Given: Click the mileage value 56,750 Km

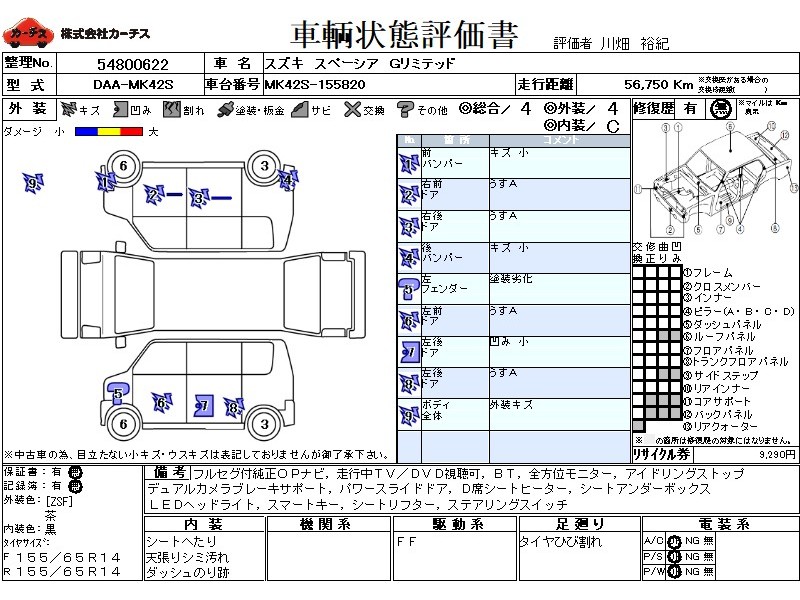Looking at the screenshot, I should 658,84.
